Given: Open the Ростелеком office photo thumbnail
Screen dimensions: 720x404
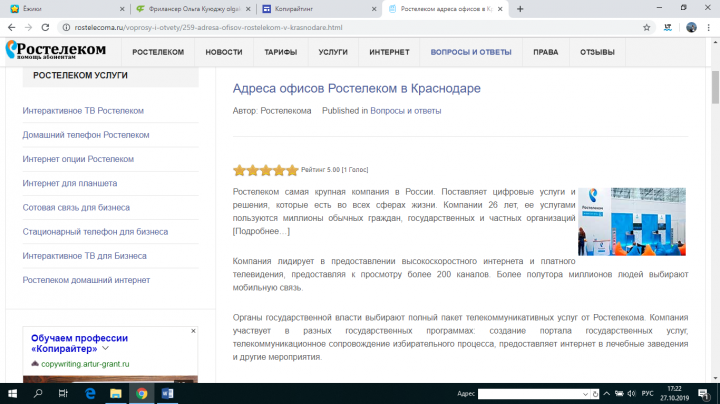Looking at the screenshot, I should coord(632,221).
